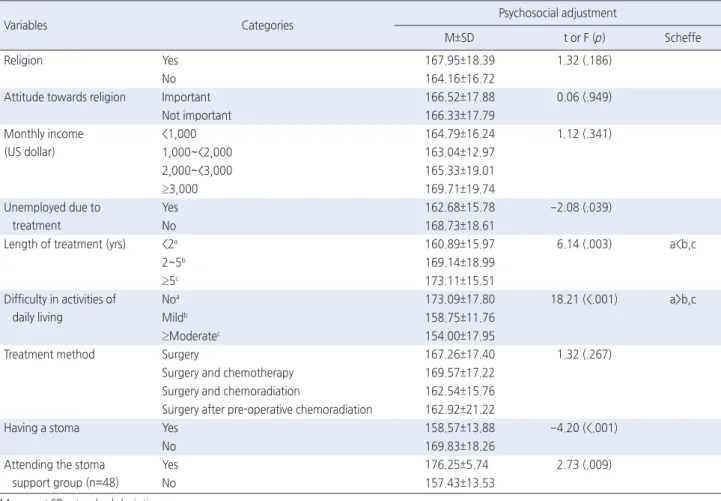The width and height of the screenshot is (721, 501).
Task: Click the 'Surgery' category cell
Action: pos(180,354)
